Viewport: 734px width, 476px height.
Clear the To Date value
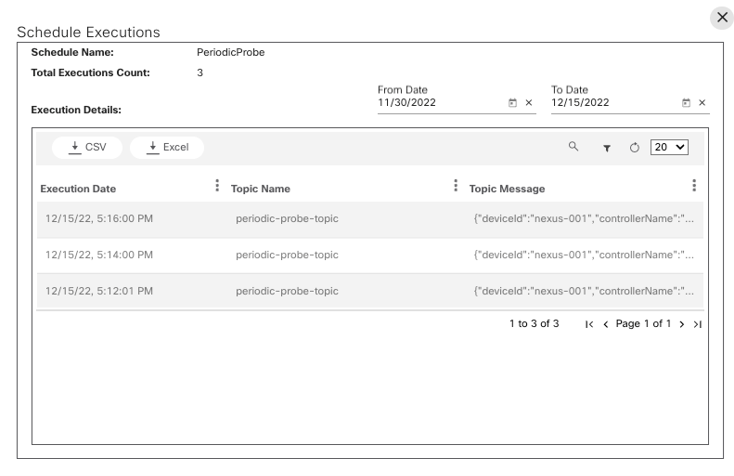702,103
